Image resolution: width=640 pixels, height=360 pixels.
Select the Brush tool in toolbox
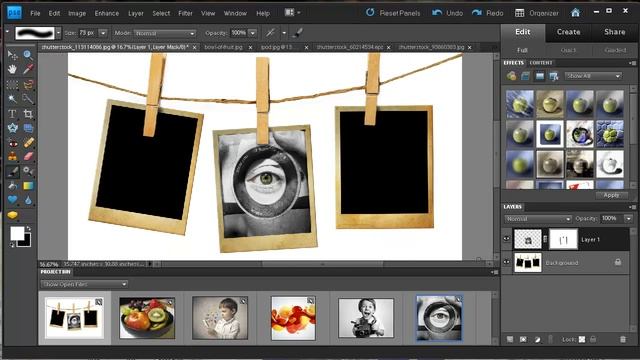click(12, 171)
